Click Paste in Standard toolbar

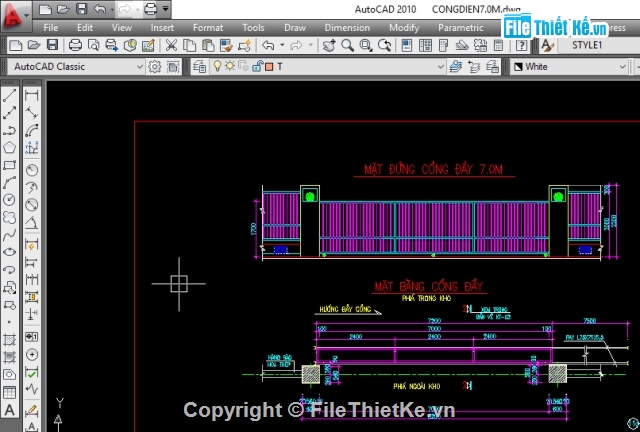click(x=208, y=45)
